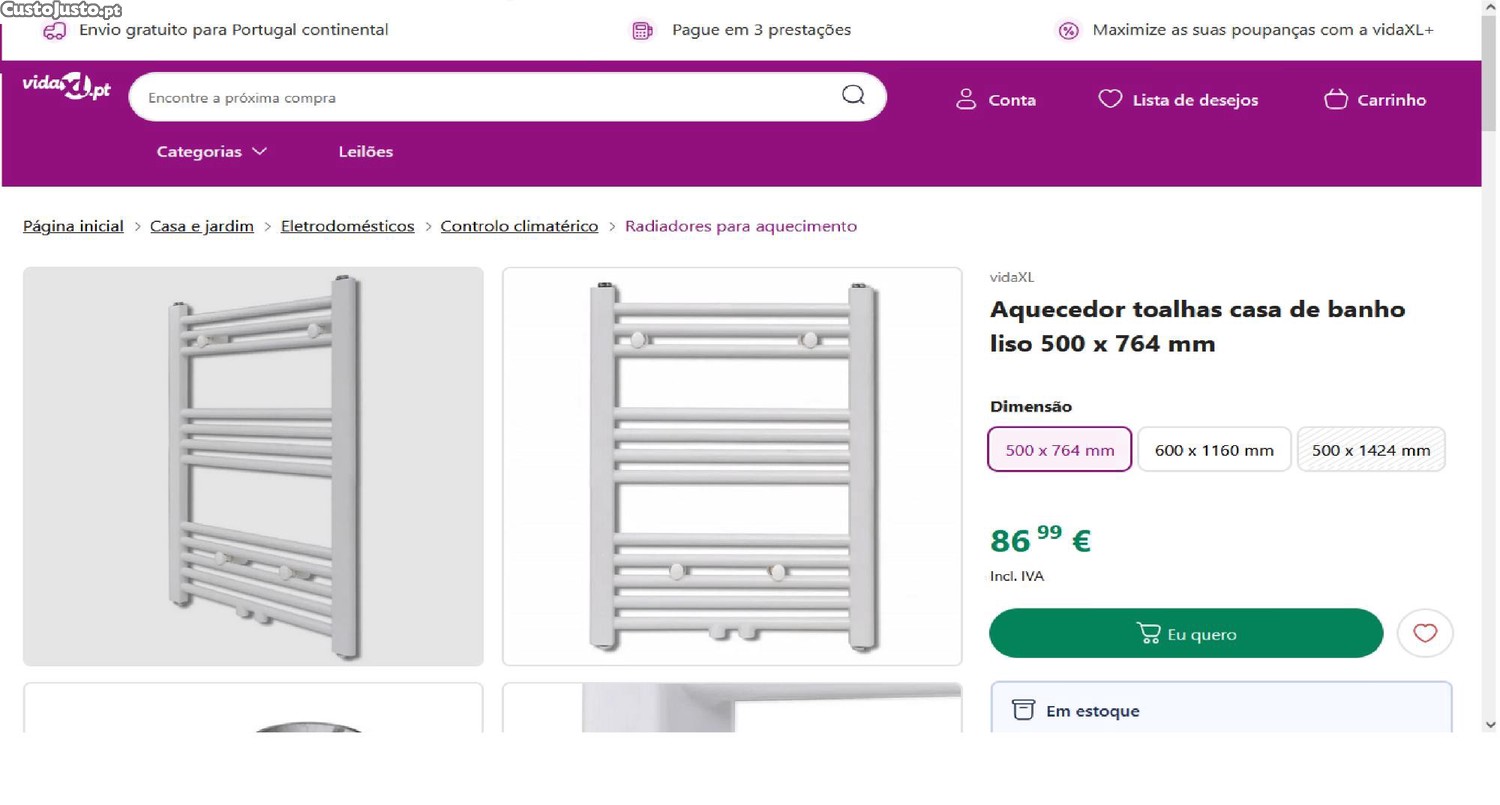The width and height of the screenshot is (1500, 805).
Task: Click the search magnifier icon
Action: 853,95
